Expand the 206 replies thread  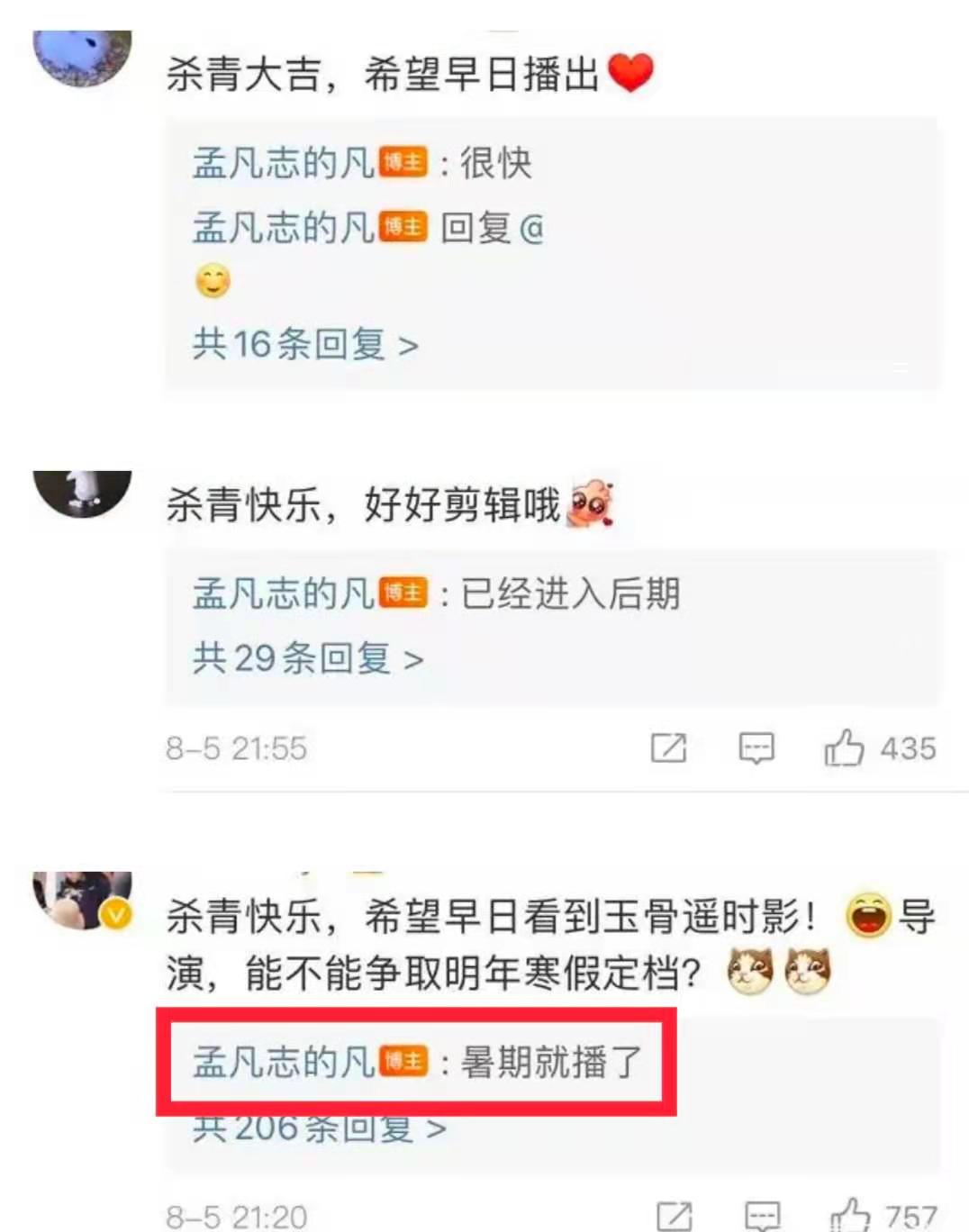pyautogui.click(x=320, y=1128)
